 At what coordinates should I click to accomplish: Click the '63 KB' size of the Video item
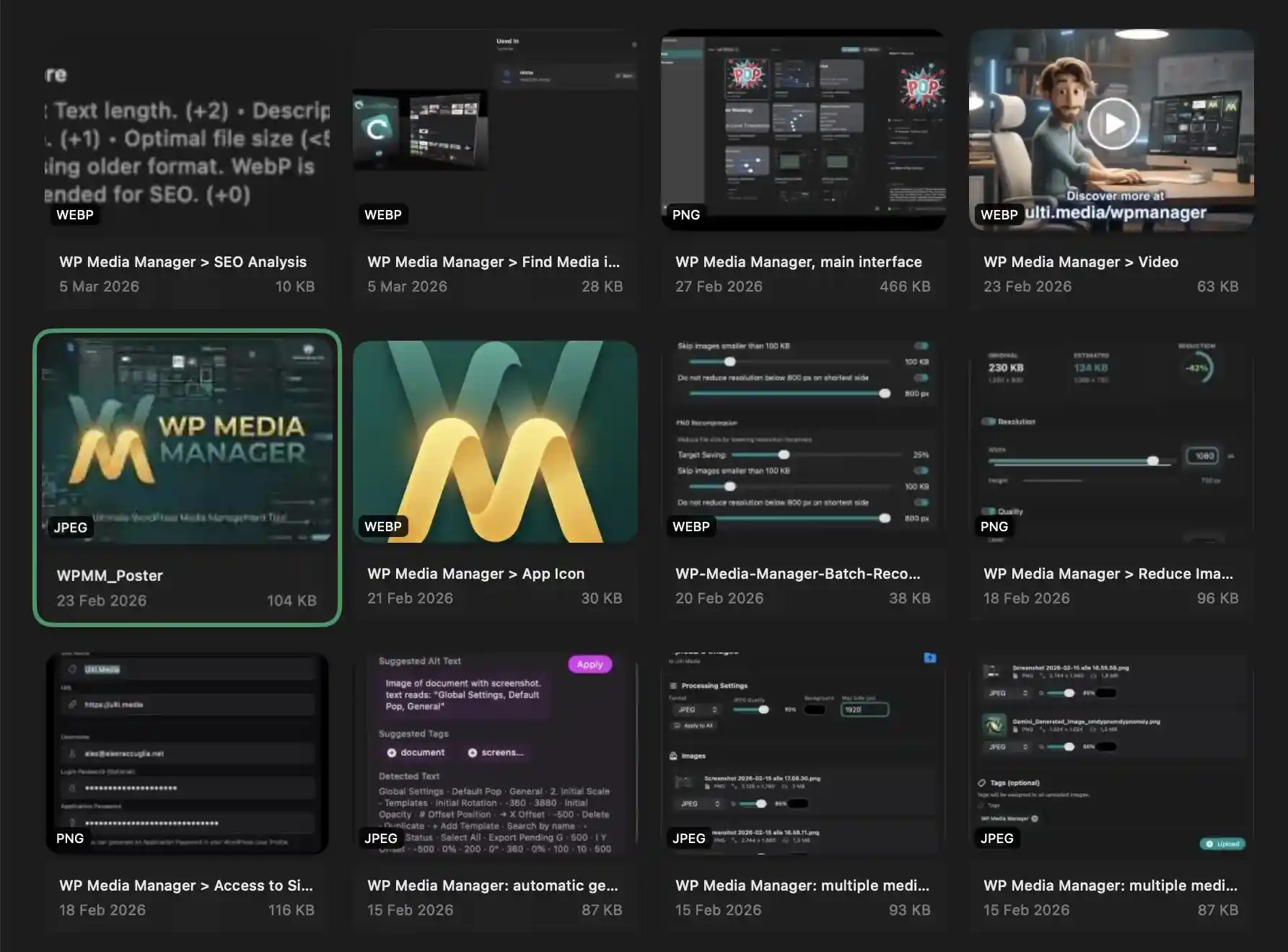[x=1218, y=287]
